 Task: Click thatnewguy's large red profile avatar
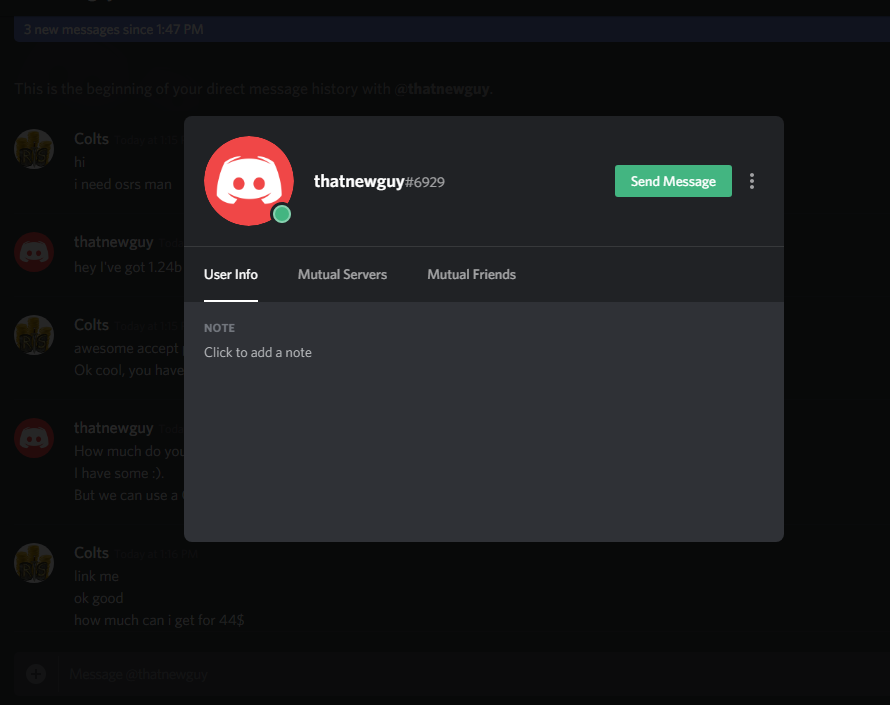tap(249, 181)
